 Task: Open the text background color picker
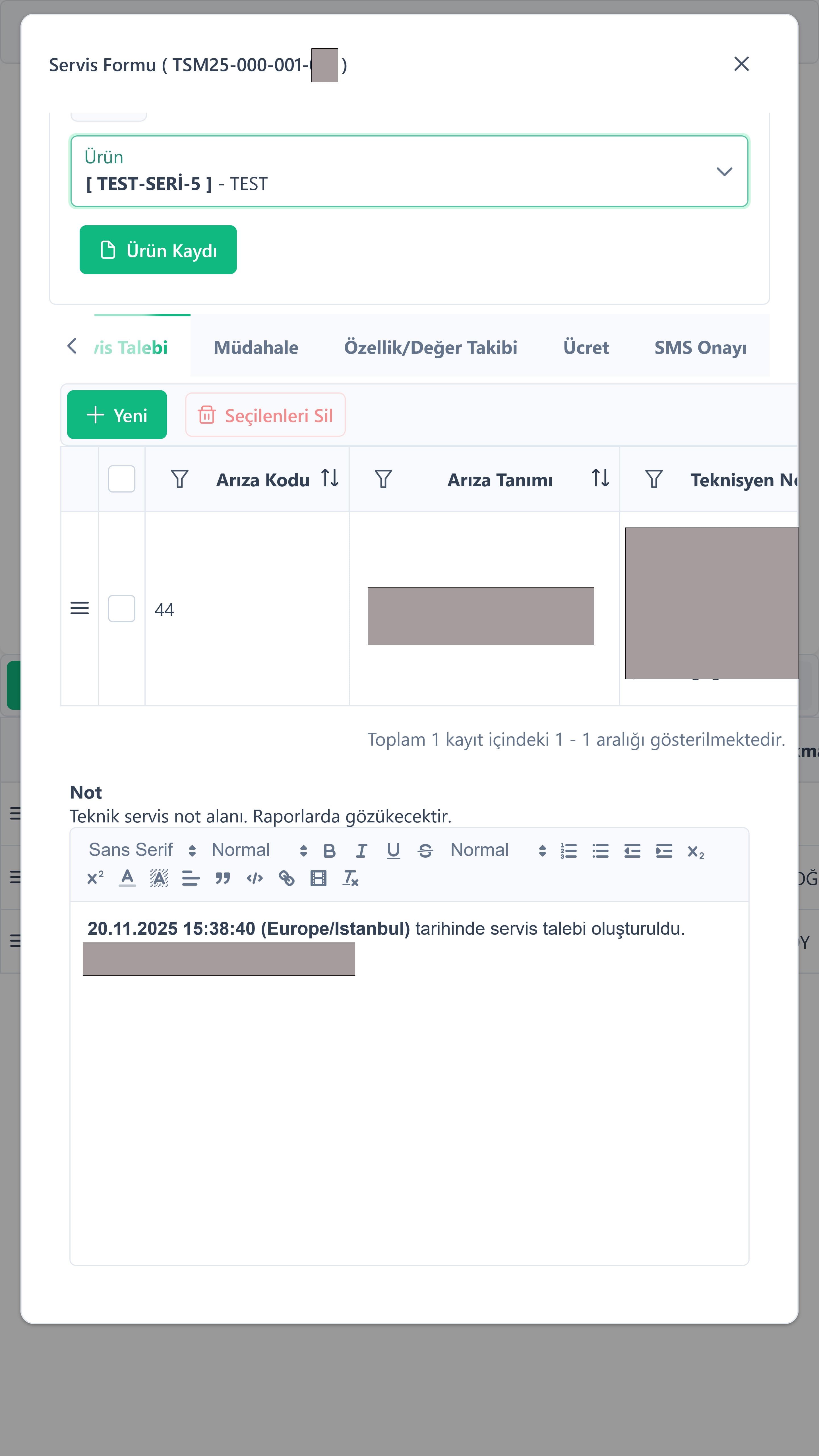pos(159,878)
